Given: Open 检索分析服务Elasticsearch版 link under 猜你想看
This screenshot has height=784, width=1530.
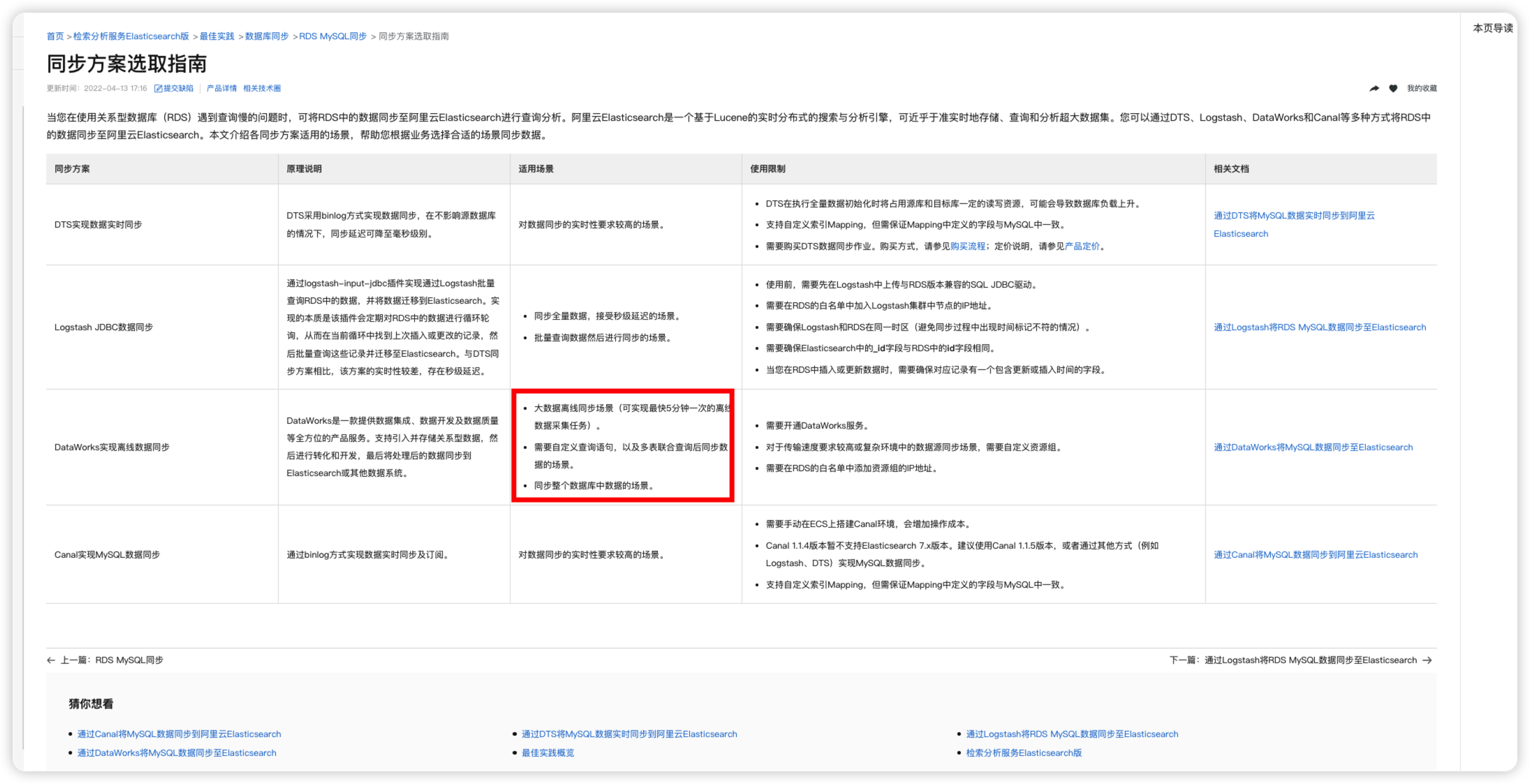Looking at the screenshot, I should 1024,753.
